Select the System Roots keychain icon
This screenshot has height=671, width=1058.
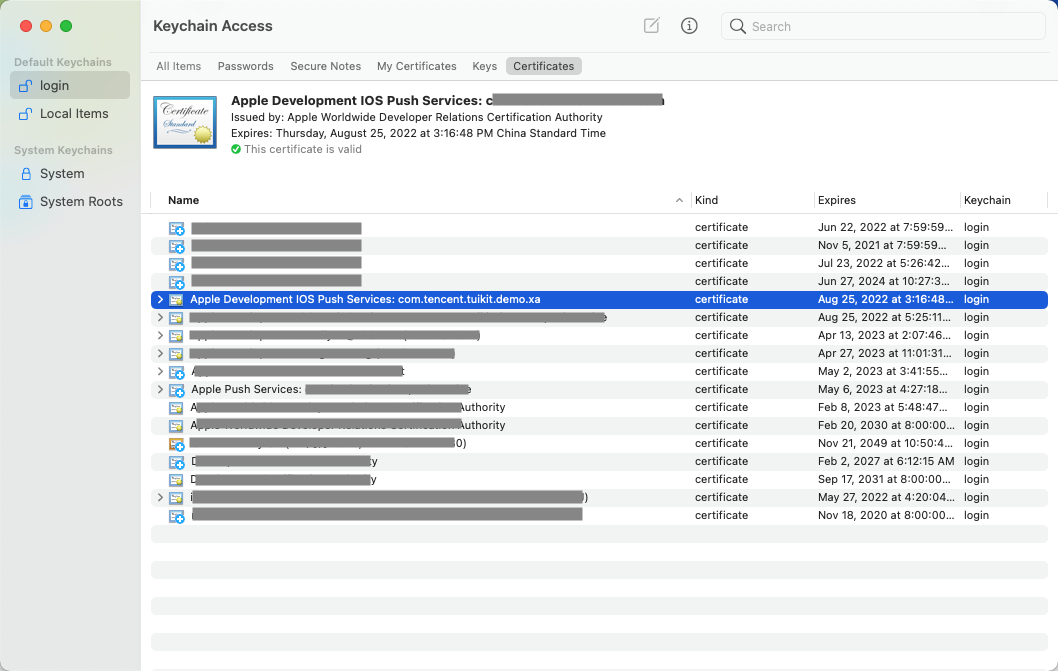(26, 202)
